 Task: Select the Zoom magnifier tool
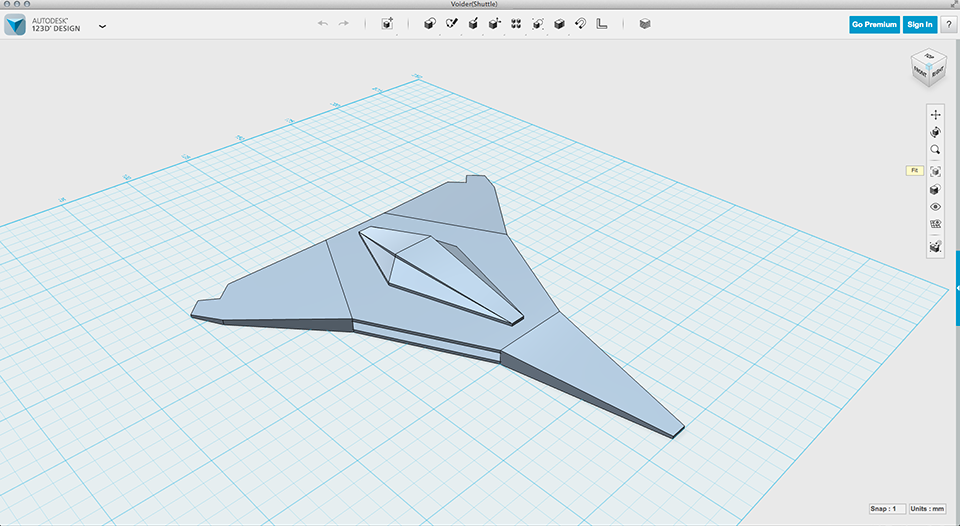935,149
